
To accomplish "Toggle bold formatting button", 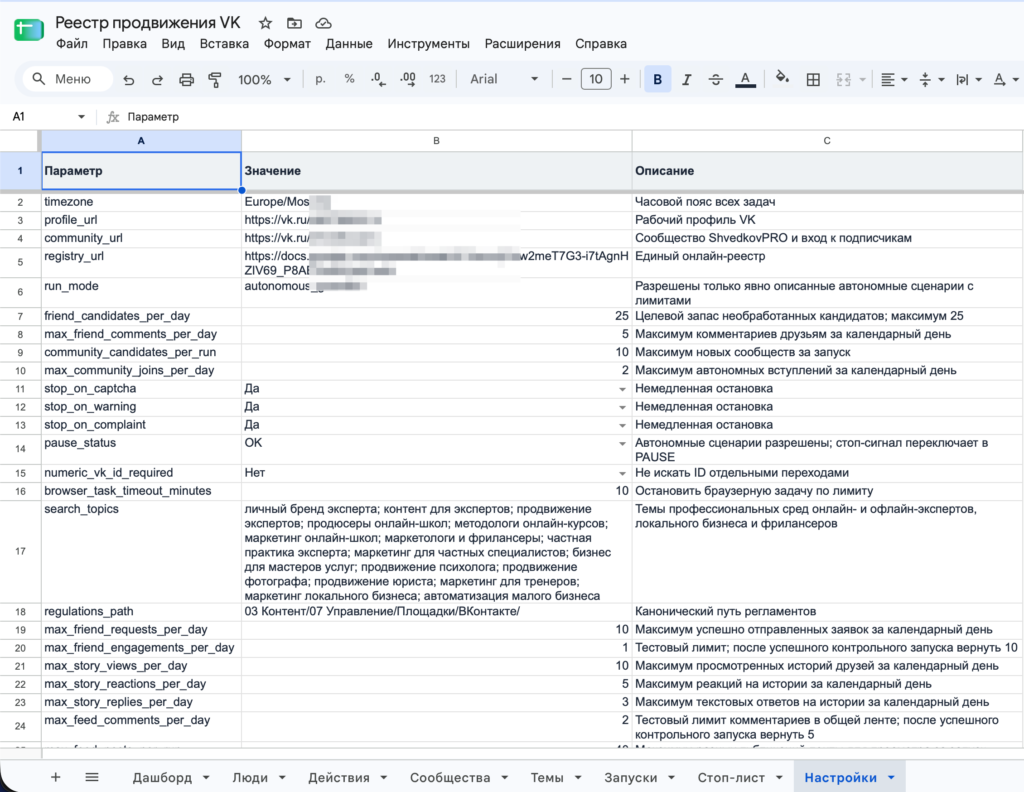I will point(658,80).
